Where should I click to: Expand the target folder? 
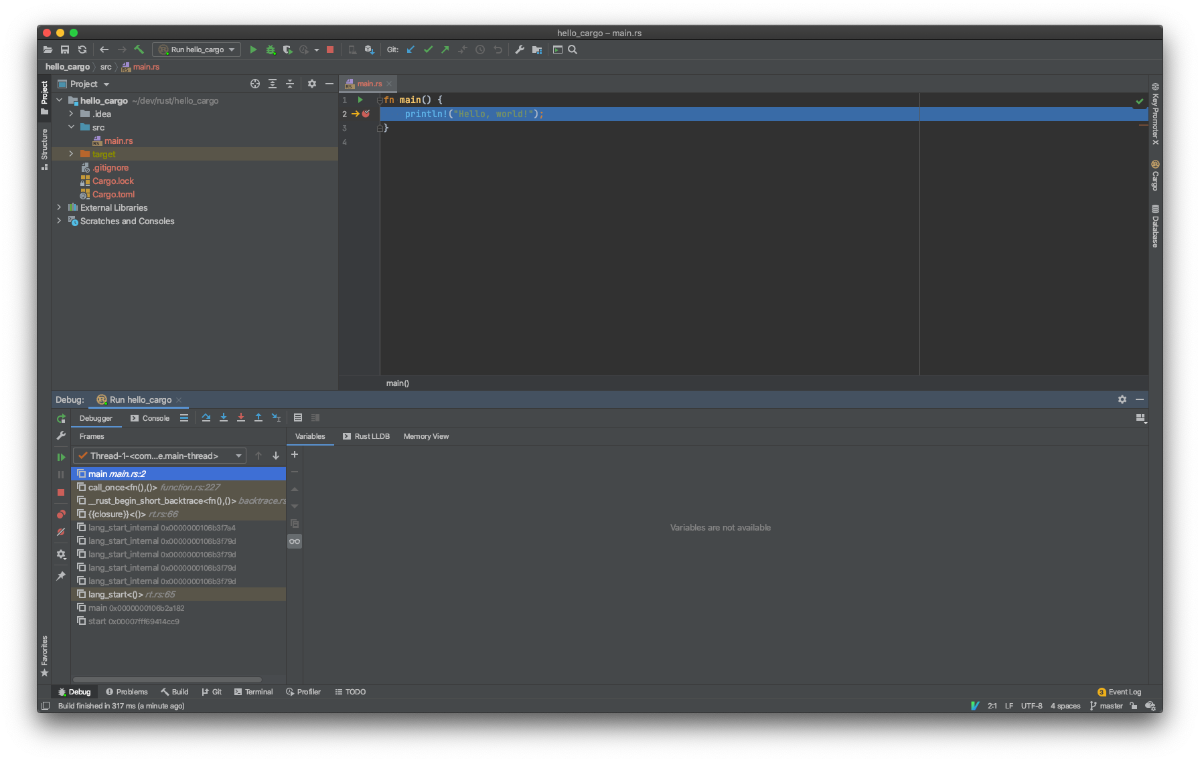click(x=71, y=154)
